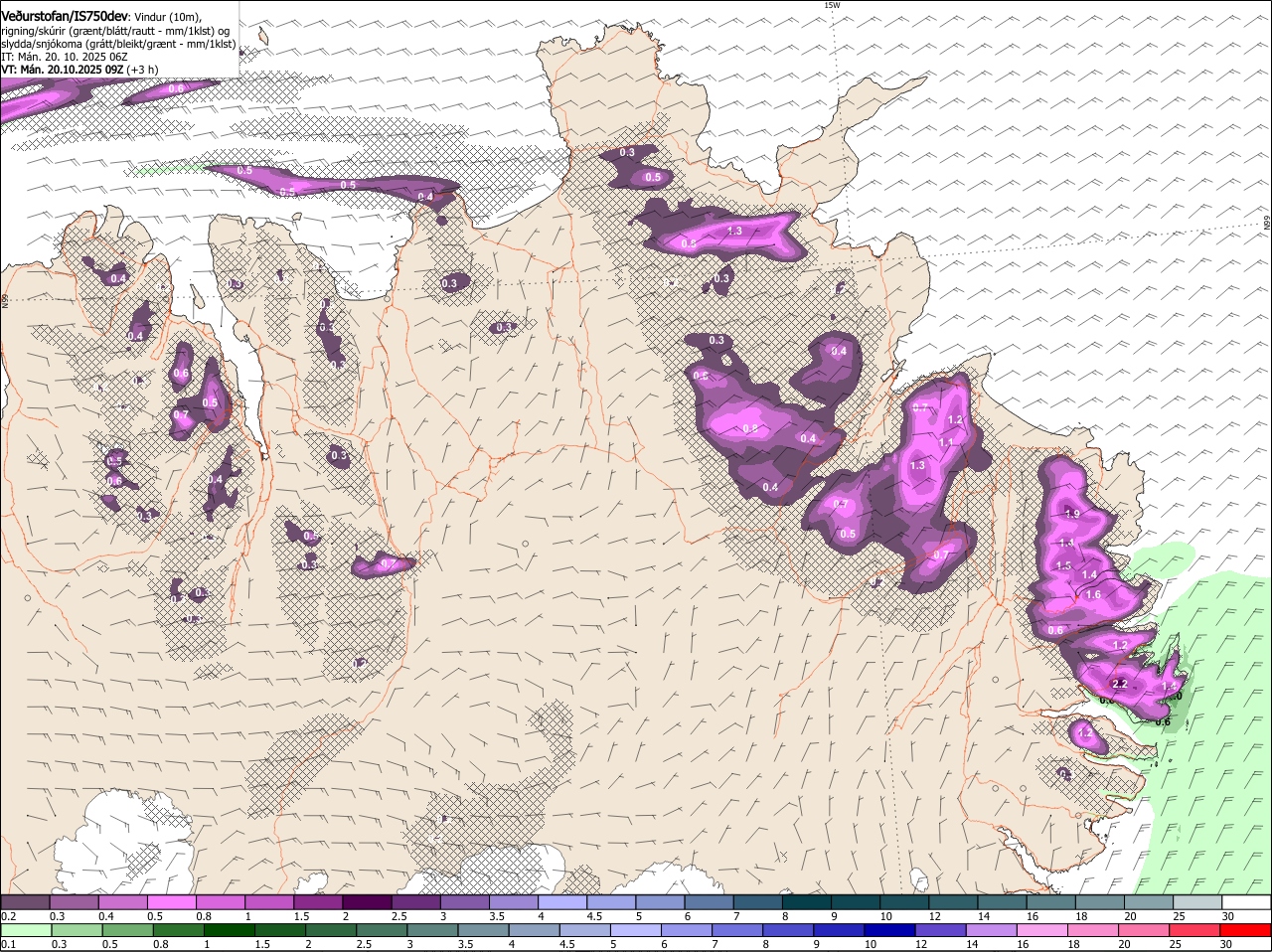Select white snow legend swatch after 30
The image size is (1272, 952).
[x=1247, y=902]
